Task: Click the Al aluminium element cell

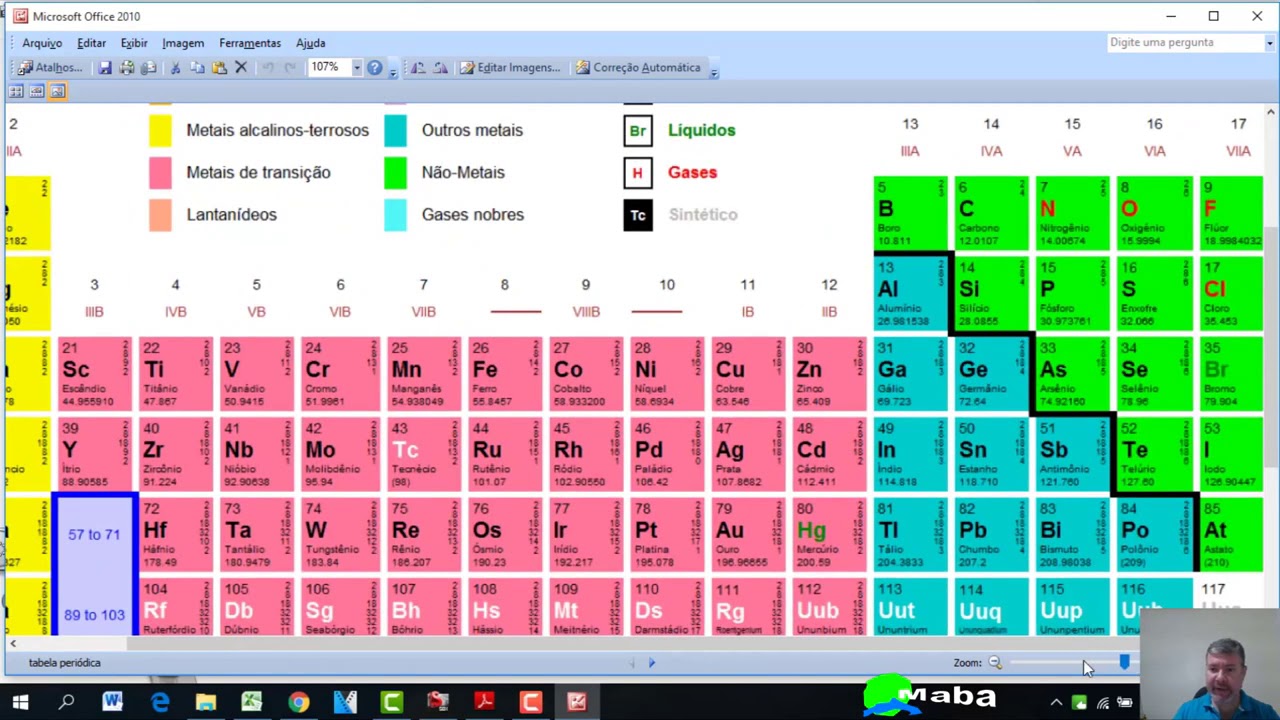Action: 910,294
